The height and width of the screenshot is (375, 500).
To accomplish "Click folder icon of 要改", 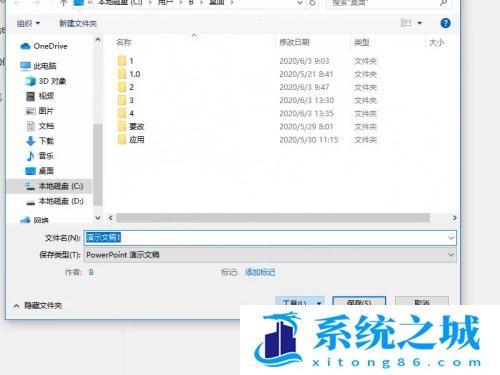I will [x=122, y=126].
